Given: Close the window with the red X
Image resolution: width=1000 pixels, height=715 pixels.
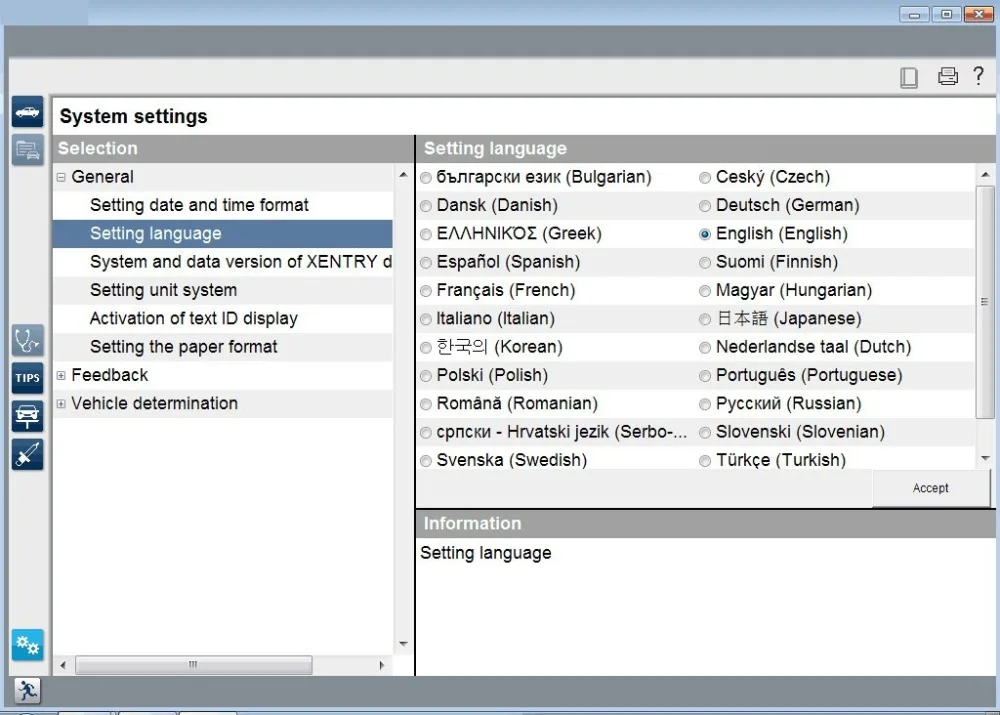Looking at the screenshot, I should (x=978, y=14).
